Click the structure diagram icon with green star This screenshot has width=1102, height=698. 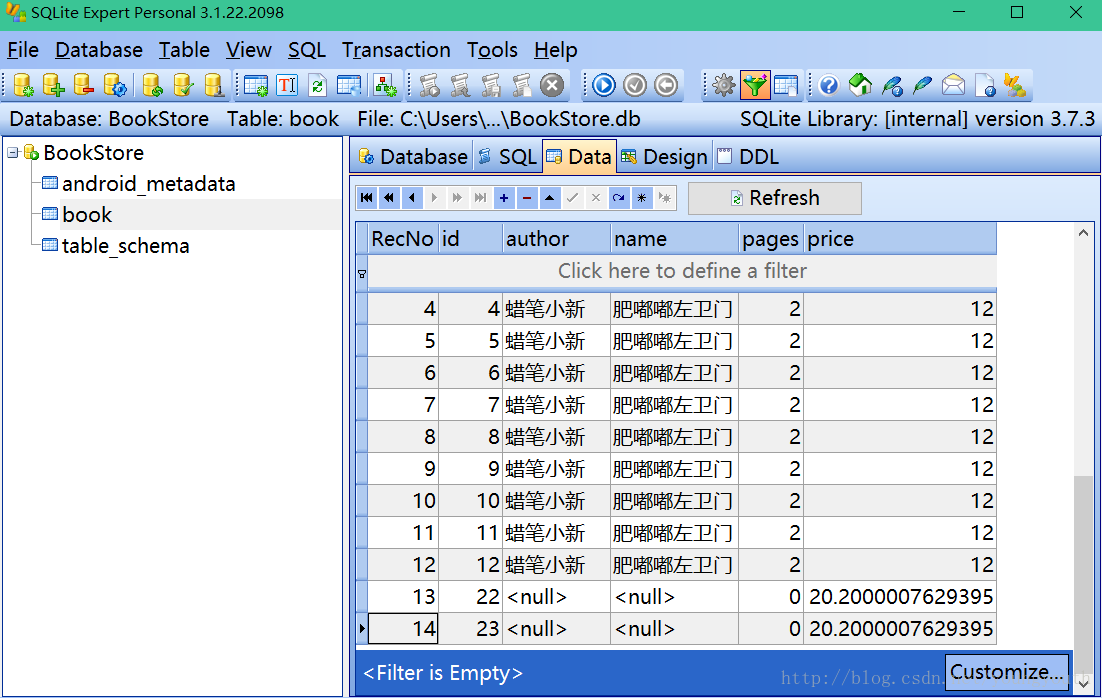(x=384, y=86)
